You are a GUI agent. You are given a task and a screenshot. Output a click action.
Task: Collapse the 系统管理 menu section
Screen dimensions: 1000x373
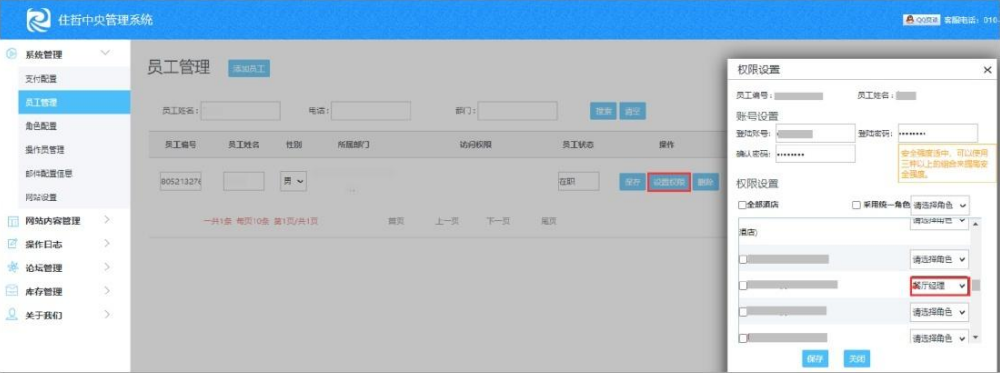(x=106, y=54)
